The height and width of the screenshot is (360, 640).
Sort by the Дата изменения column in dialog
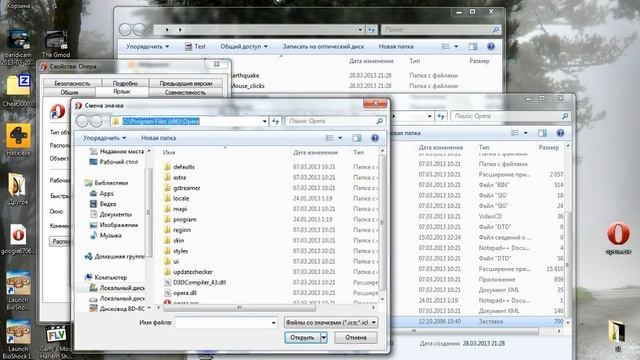click(315, 153)
